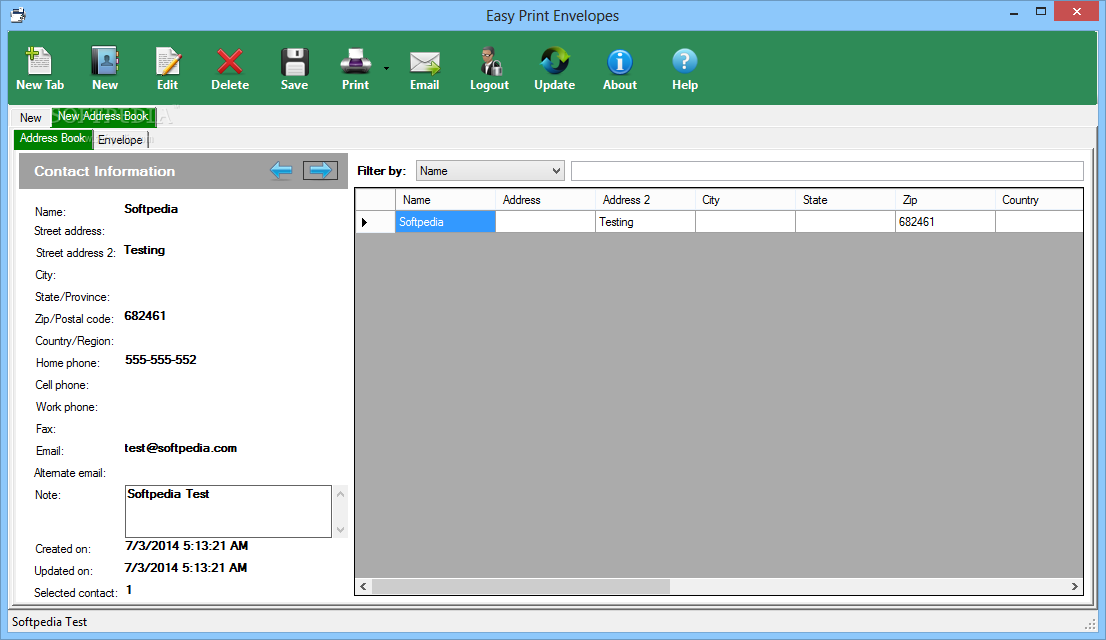Click the Update globe icon
Screen dimensions: 1106x640
coord(554,61)
